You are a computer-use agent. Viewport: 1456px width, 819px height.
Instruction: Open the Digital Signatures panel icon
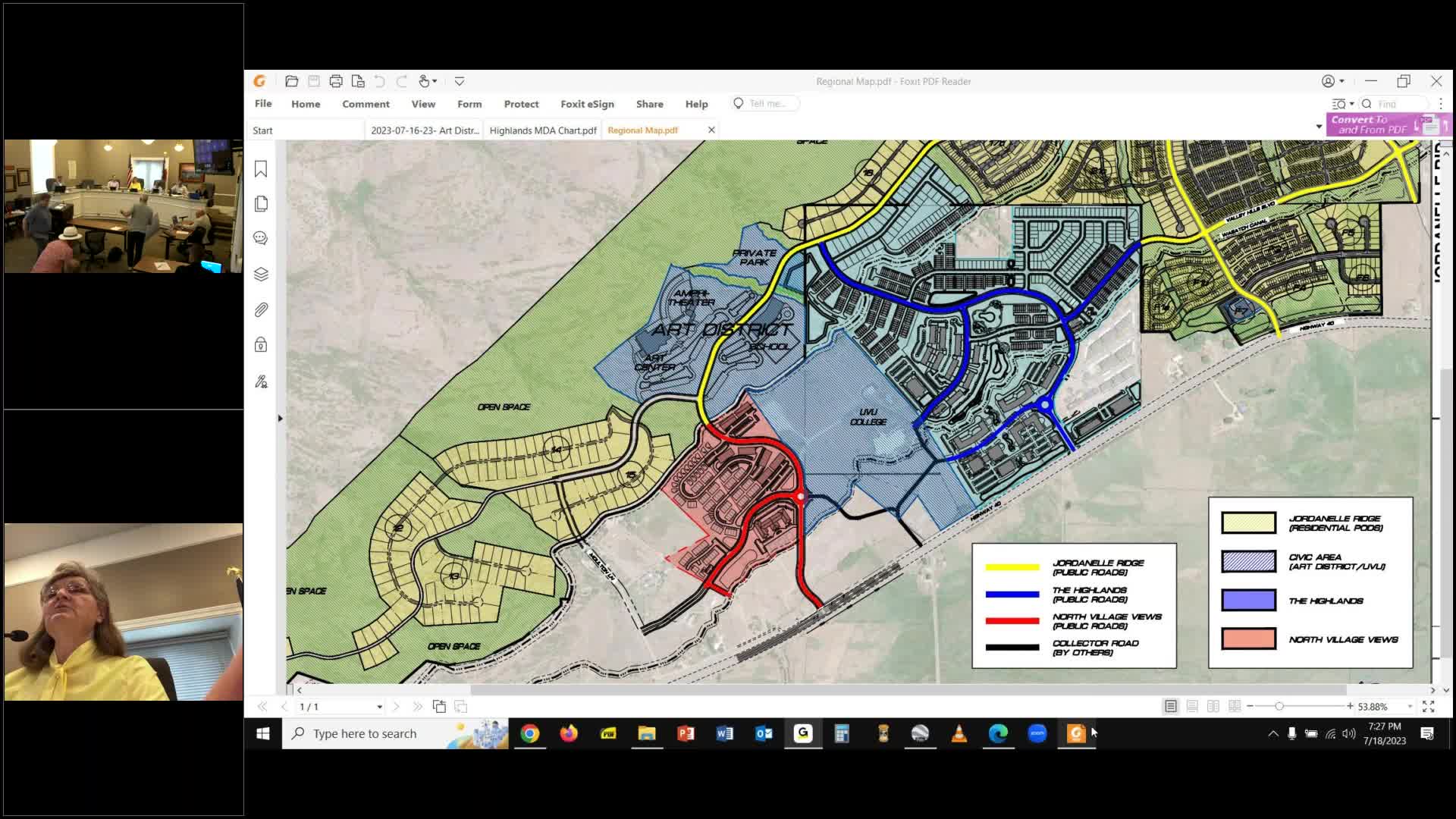click(x=261, y=381)
